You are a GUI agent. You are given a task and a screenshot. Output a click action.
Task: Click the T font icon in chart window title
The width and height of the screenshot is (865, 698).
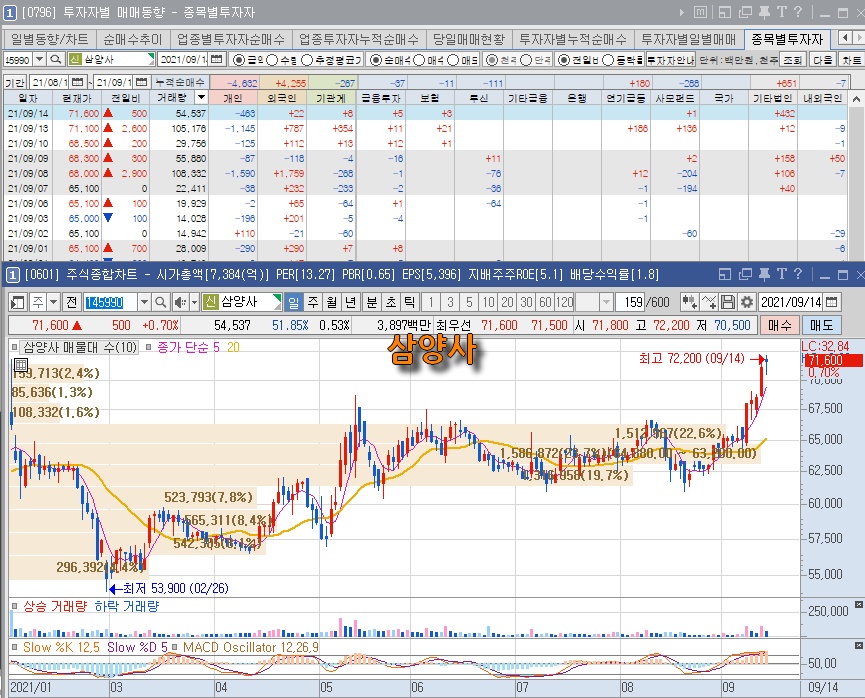coord(782,274)
